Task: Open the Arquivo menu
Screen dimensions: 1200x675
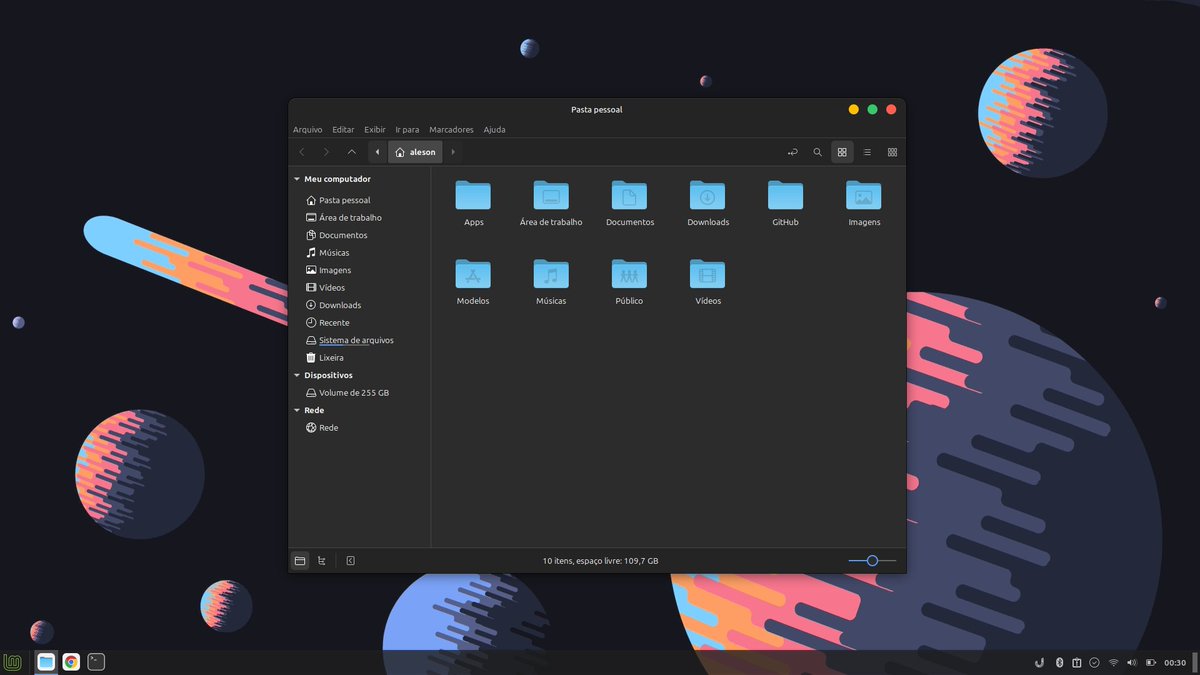Action: tap(308, 129)
